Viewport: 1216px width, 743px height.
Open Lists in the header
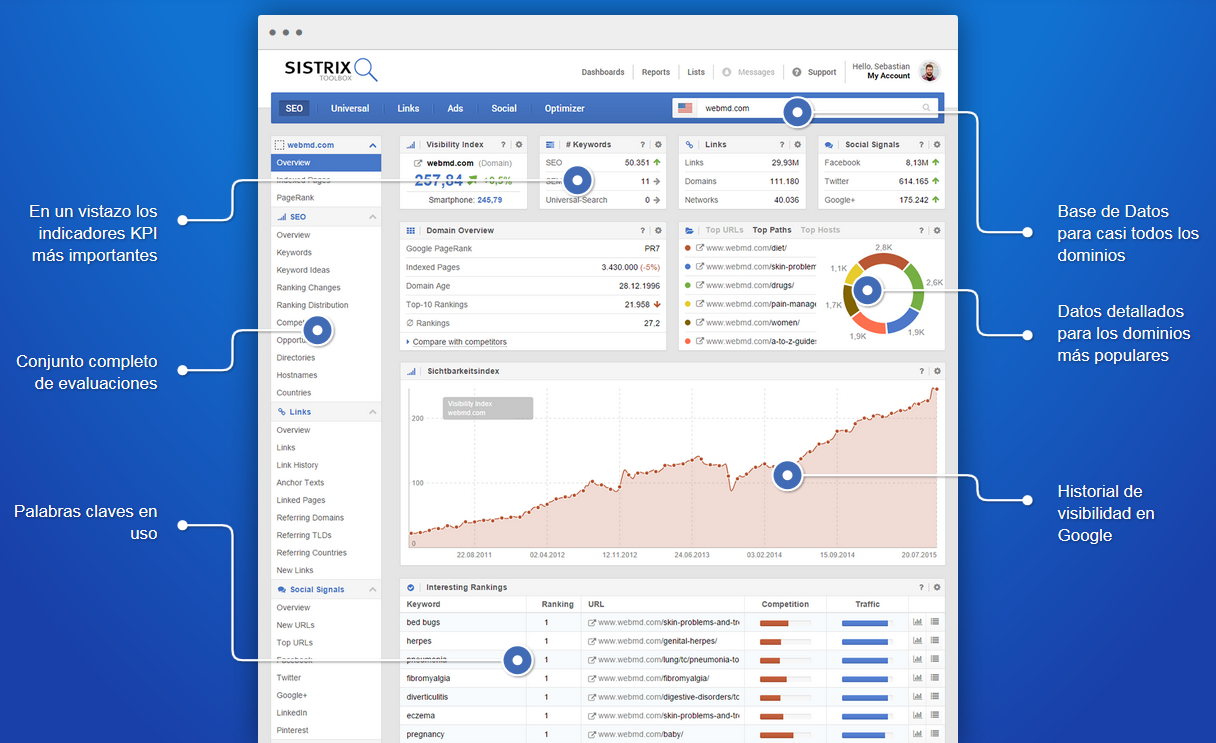[696, 72]
